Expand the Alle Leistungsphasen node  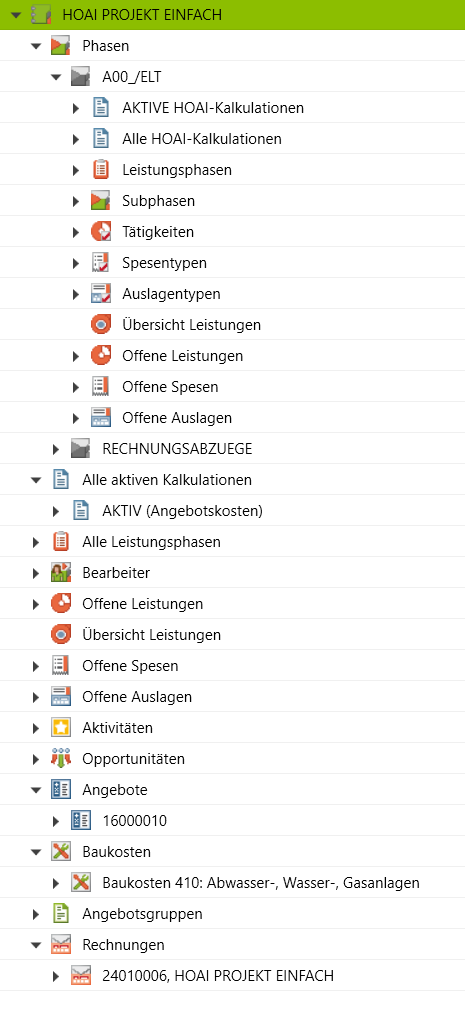(x=36, y=542)
